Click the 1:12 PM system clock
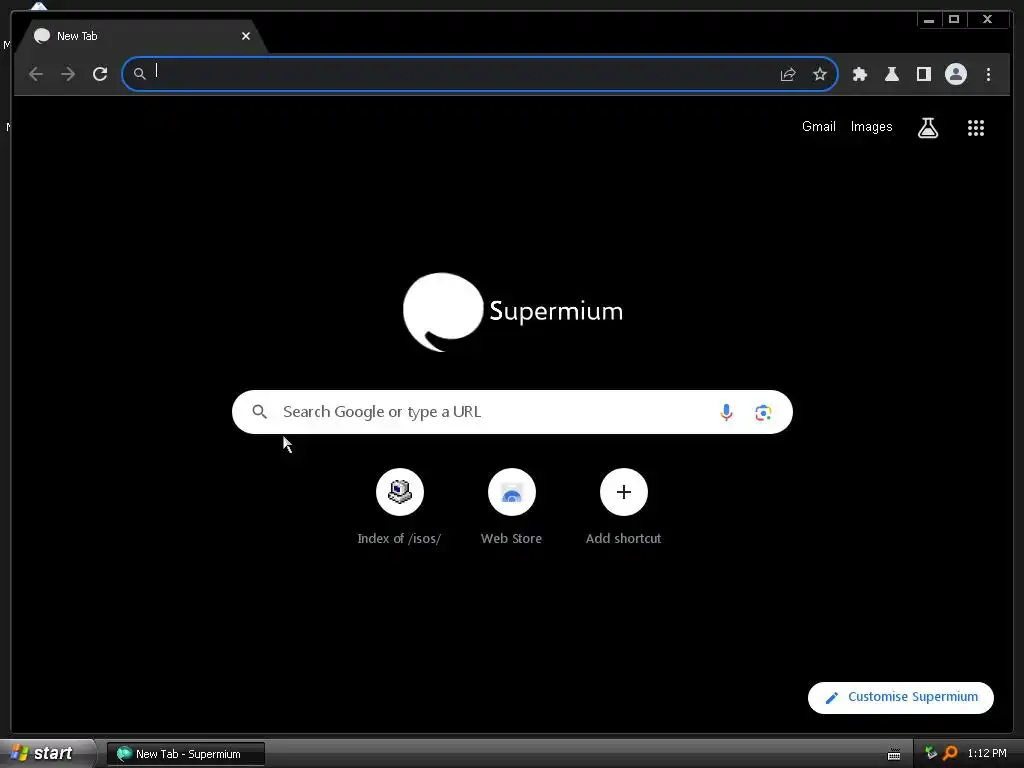 [x=987, y=754]
